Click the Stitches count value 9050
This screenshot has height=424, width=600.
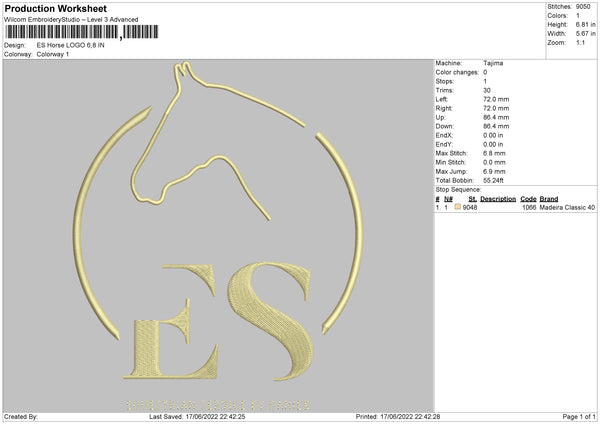click(583, 7)
